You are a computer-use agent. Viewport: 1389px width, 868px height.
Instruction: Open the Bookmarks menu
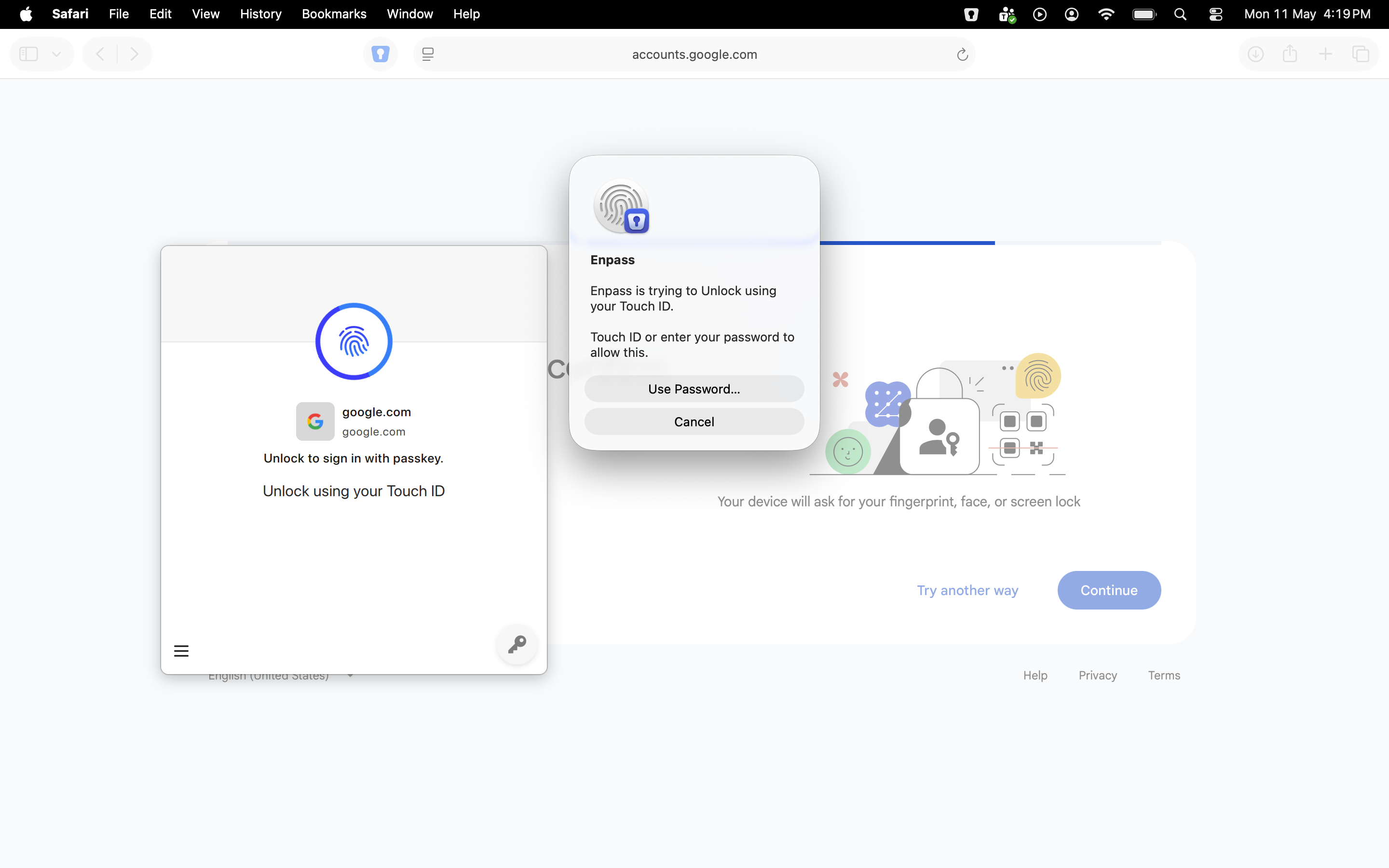334,14
